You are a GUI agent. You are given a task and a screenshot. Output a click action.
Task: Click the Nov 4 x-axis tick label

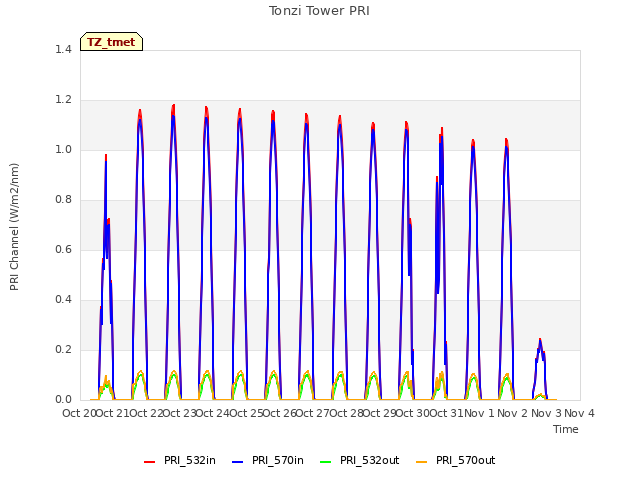pyautogui.click(x=579, y=413)
